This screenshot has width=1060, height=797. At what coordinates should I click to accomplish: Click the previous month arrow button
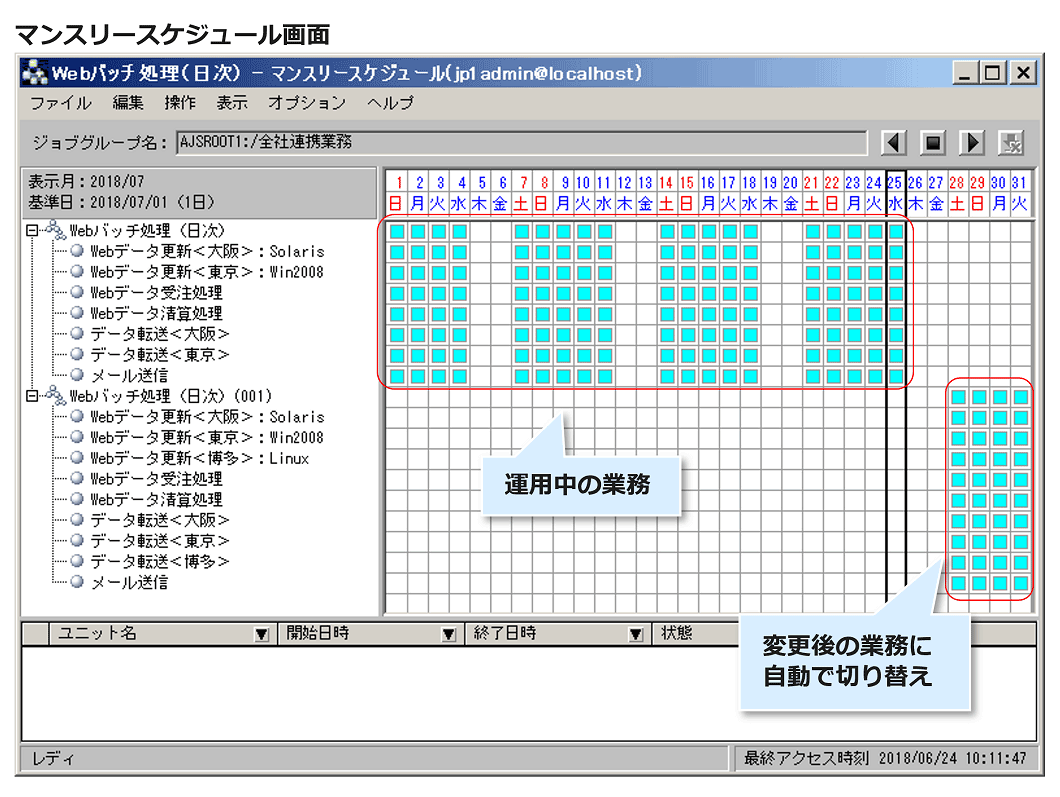click(893, 143)
